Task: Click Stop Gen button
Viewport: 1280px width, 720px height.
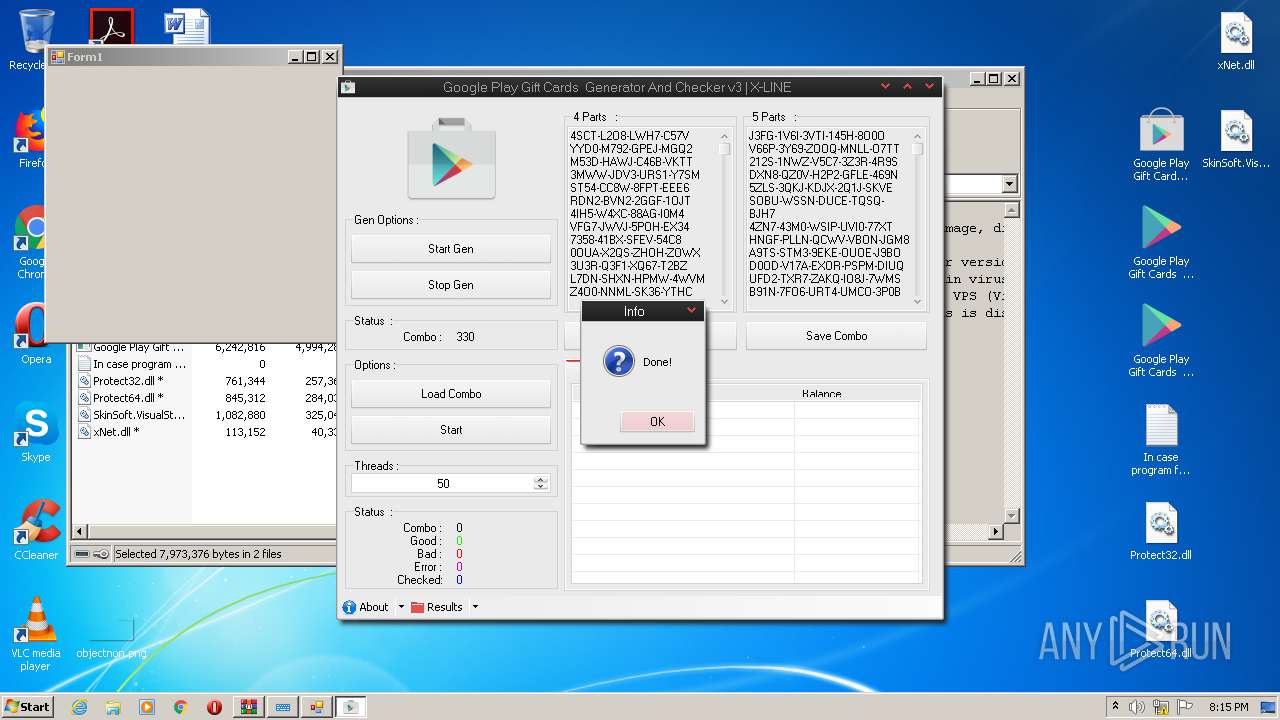Action: point(451,285)
